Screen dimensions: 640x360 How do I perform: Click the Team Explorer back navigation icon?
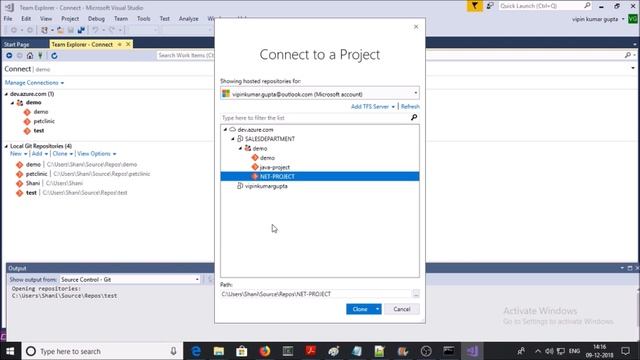point(9,56)
